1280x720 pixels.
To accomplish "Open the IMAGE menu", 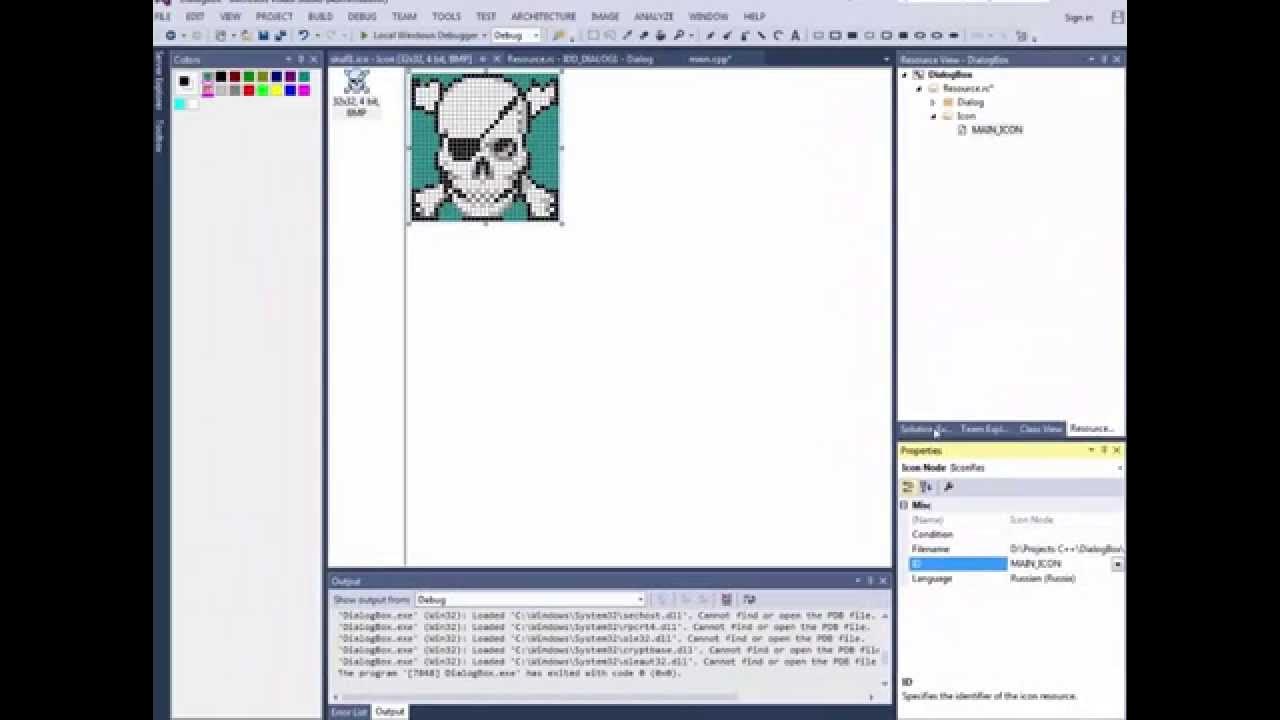I will coord(605,17).
